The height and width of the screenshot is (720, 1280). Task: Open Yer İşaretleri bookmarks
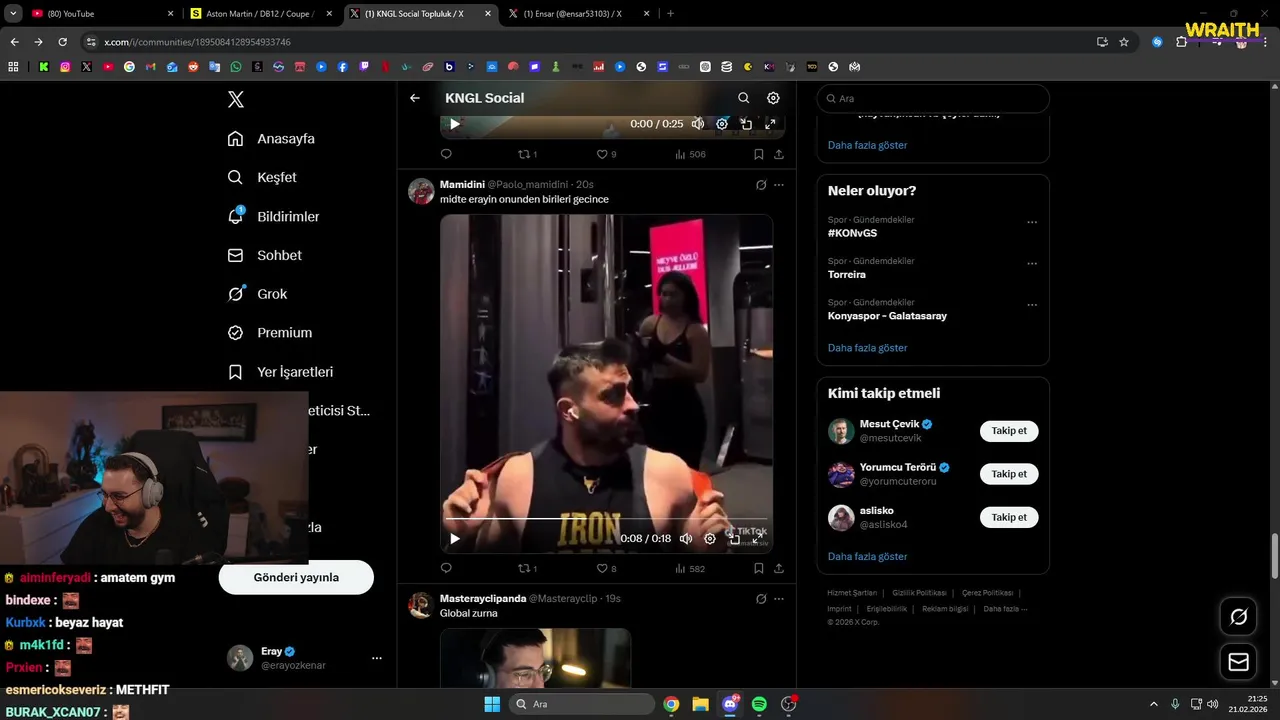tap(280, 372)
